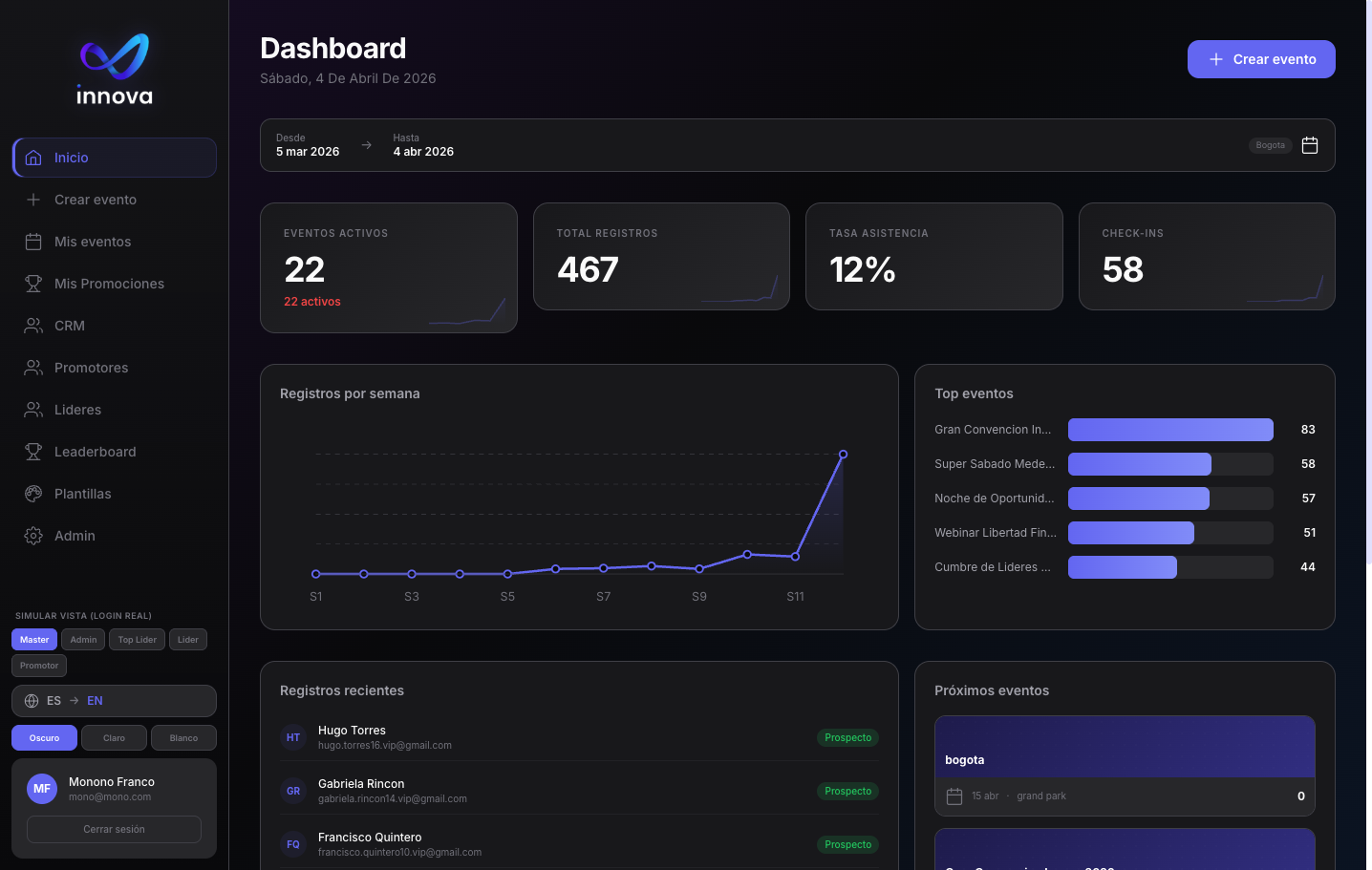Click the top-right Crear evento button
Image resolution: width=1372 pixels, height=870 pixels.
tap(1261, 59)
